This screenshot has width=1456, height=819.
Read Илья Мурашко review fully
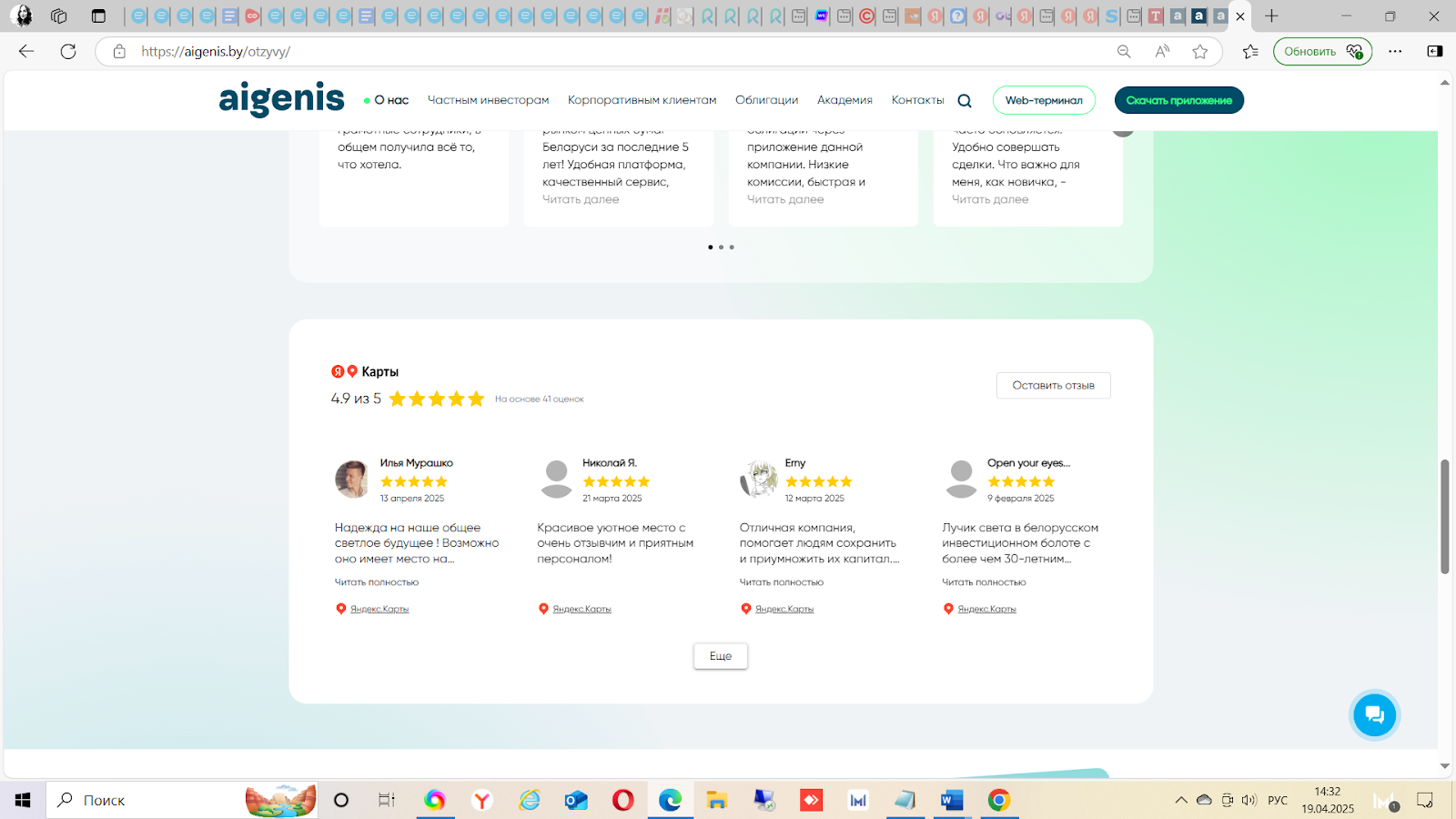tap(377, 582)
